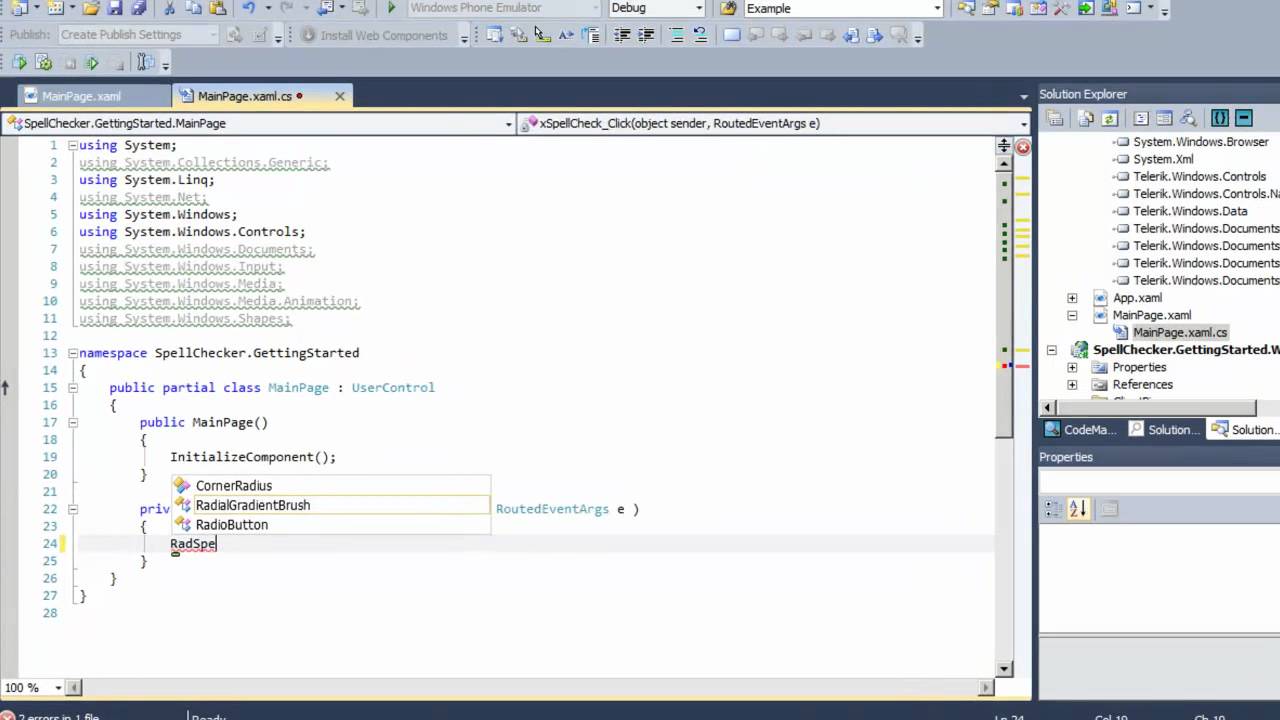Click first build green play icon
Image resolution: width=1280 pixels, height=720 pixels.
[x=19, y=63]
